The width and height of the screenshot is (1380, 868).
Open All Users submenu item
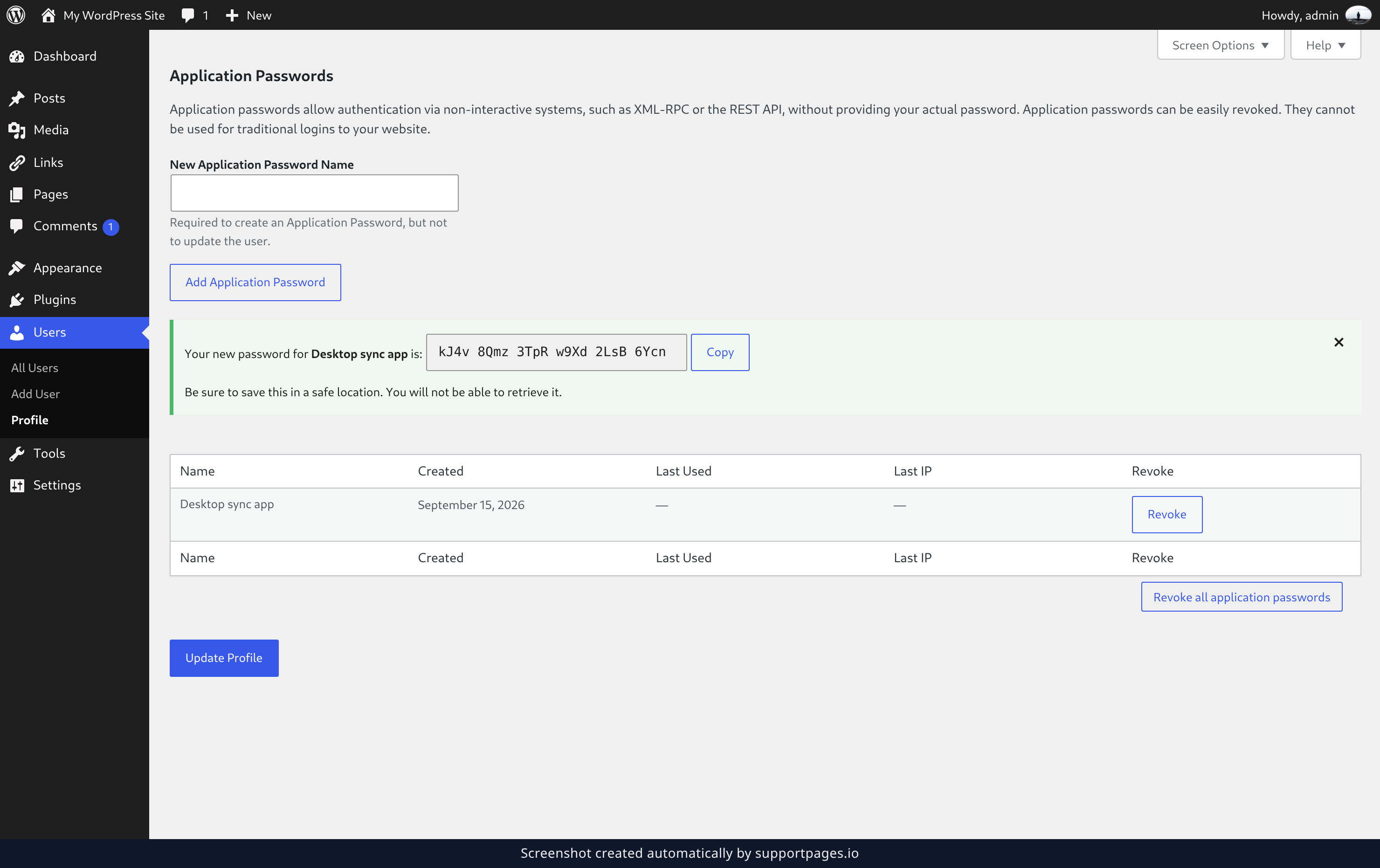click(x=34, y=368)
